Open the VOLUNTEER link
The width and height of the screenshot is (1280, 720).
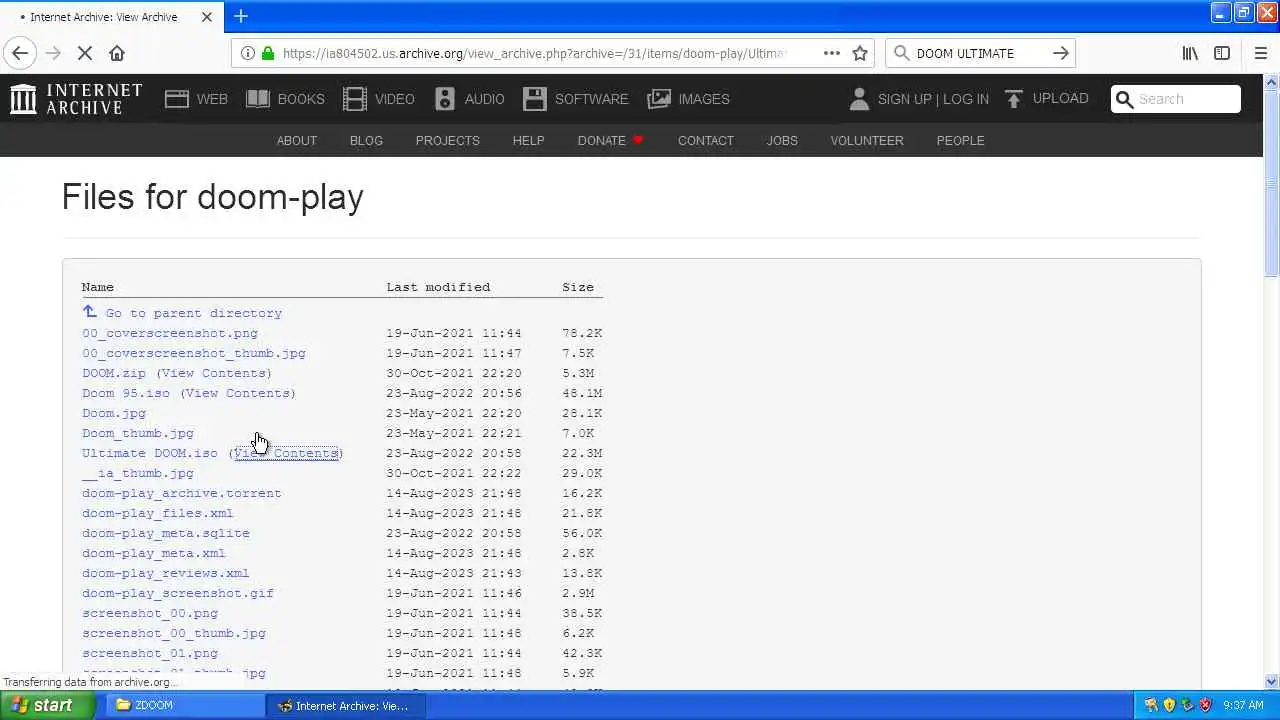pos(867,140)
